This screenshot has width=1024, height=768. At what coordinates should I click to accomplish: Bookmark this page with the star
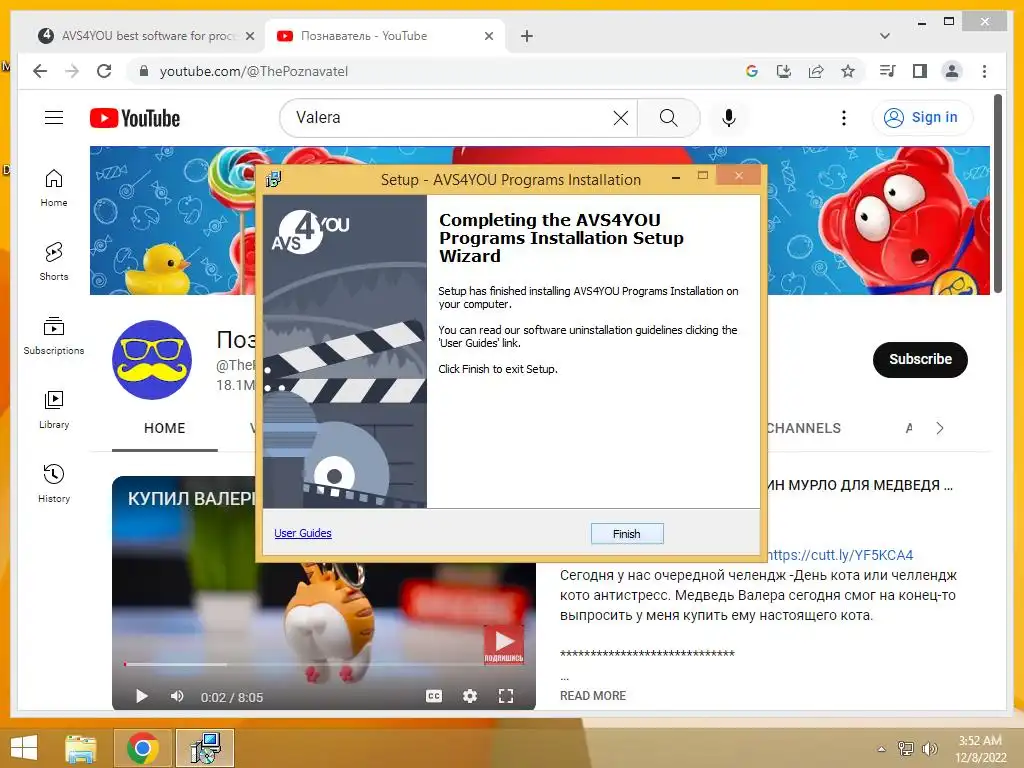848,71
